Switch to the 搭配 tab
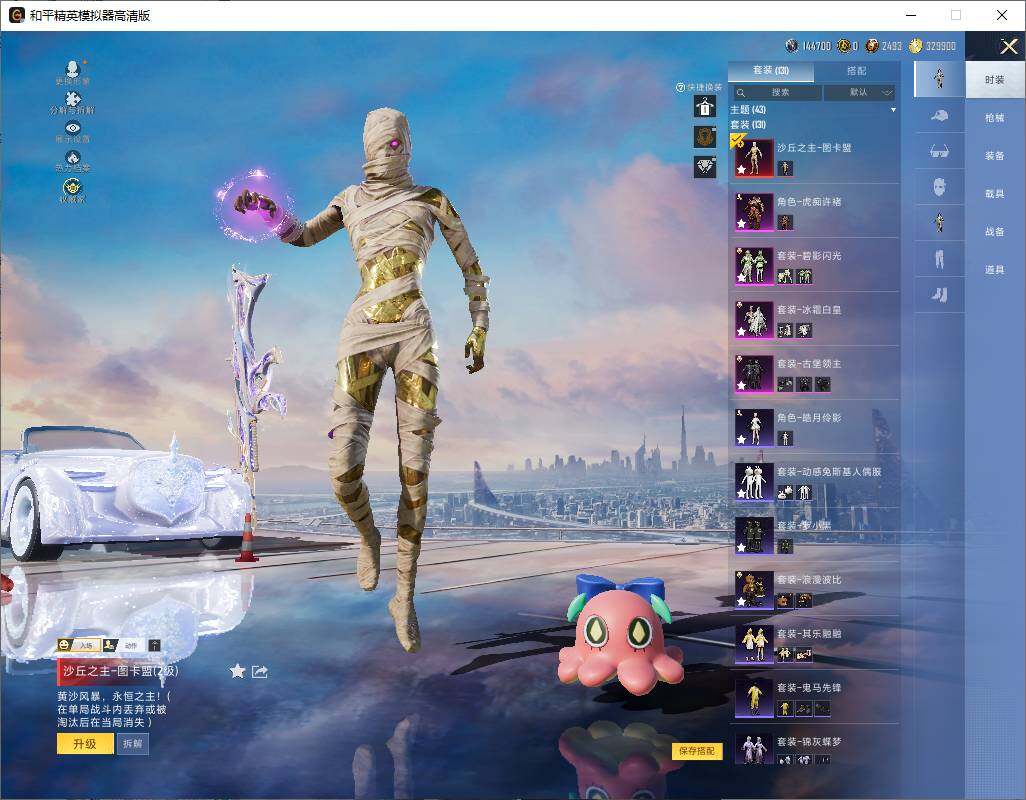 pos(857,71)
